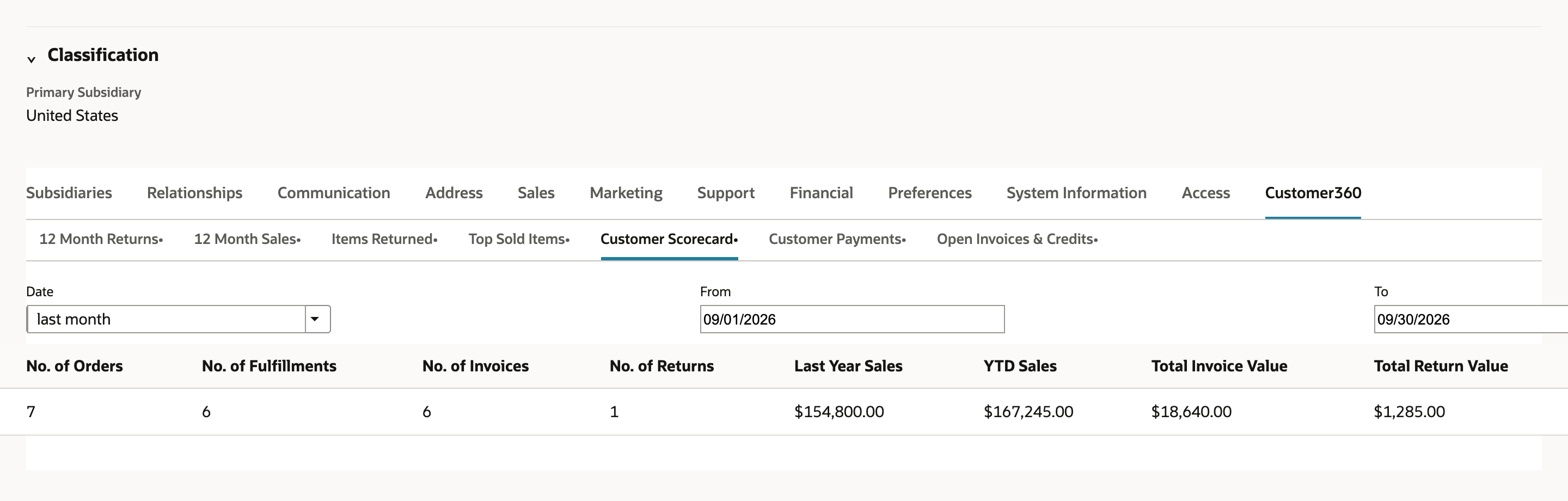Select the Customer Scorecard subtab
This screenshot has width=1568, height=501.
tap(670, 239)
